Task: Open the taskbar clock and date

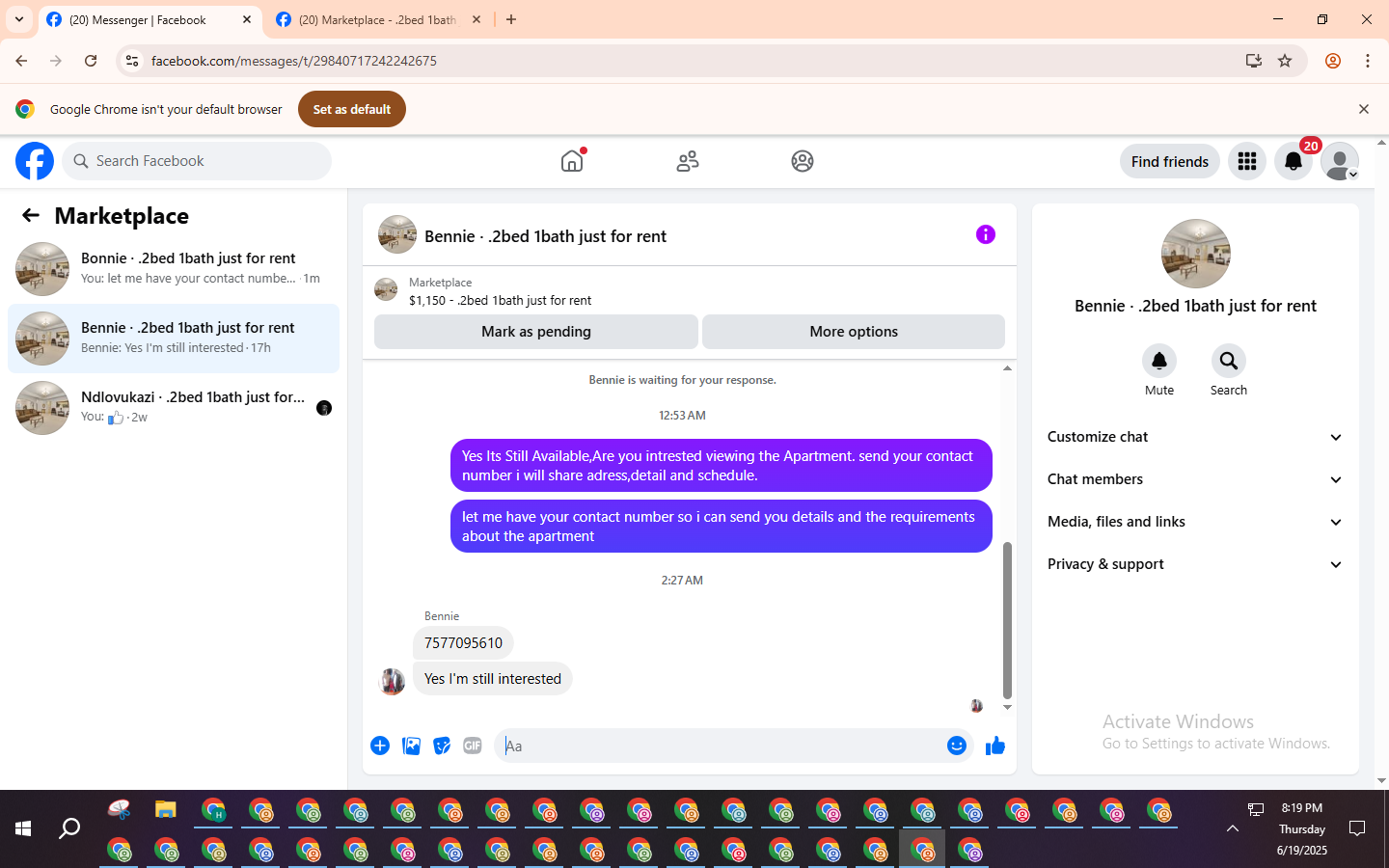Action: tap(1302, 828)
